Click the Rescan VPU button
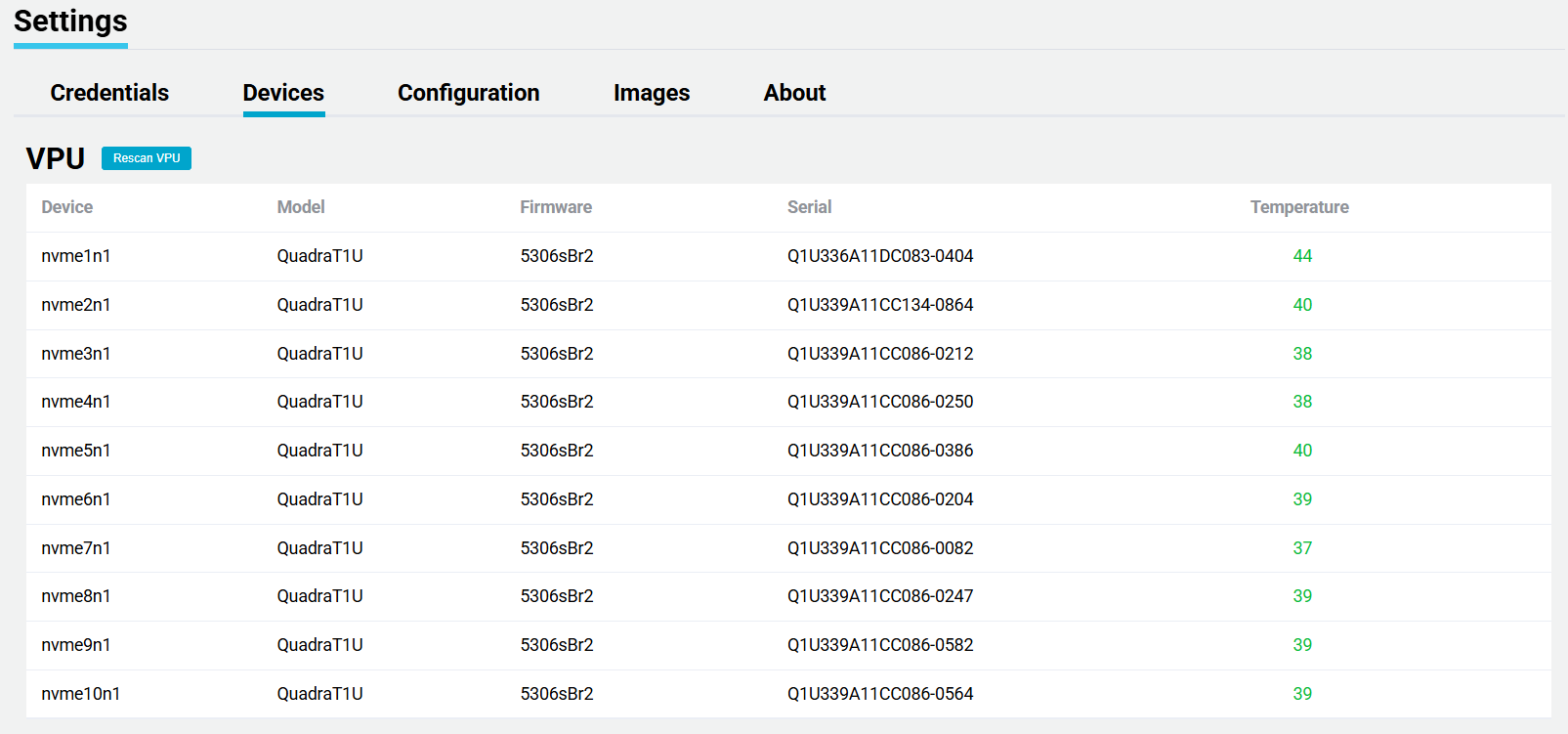This screenshot has height=734, width=1568. point(147,158)
